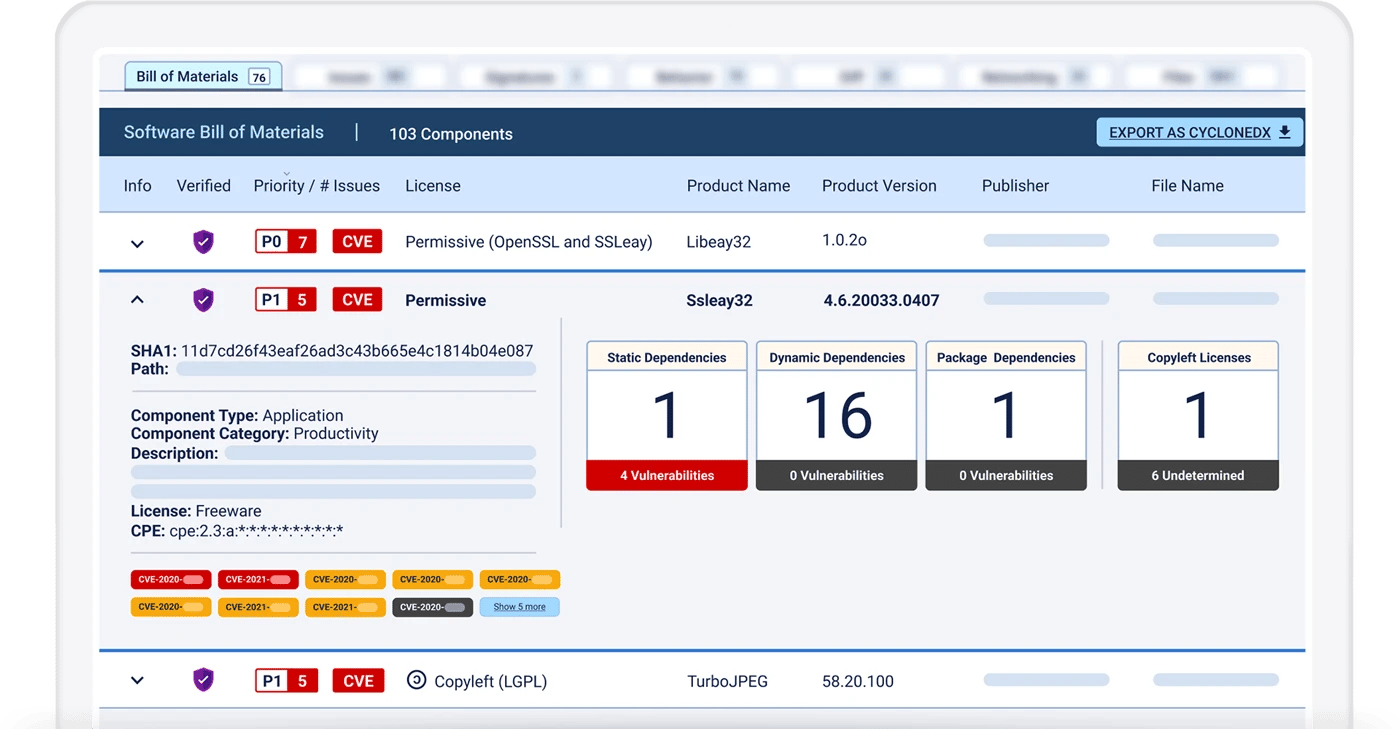
Task: Open the red CVE-2020 tag
Action: pyautogui.click(x=171, y=579)
